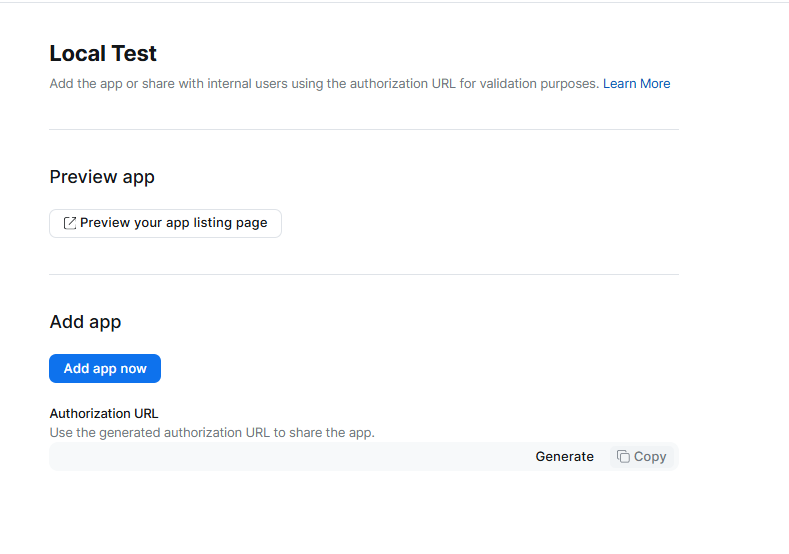Screen dimensions: 789x554
Task: Click the Add app now button
Action: click(x=105, y=369)
